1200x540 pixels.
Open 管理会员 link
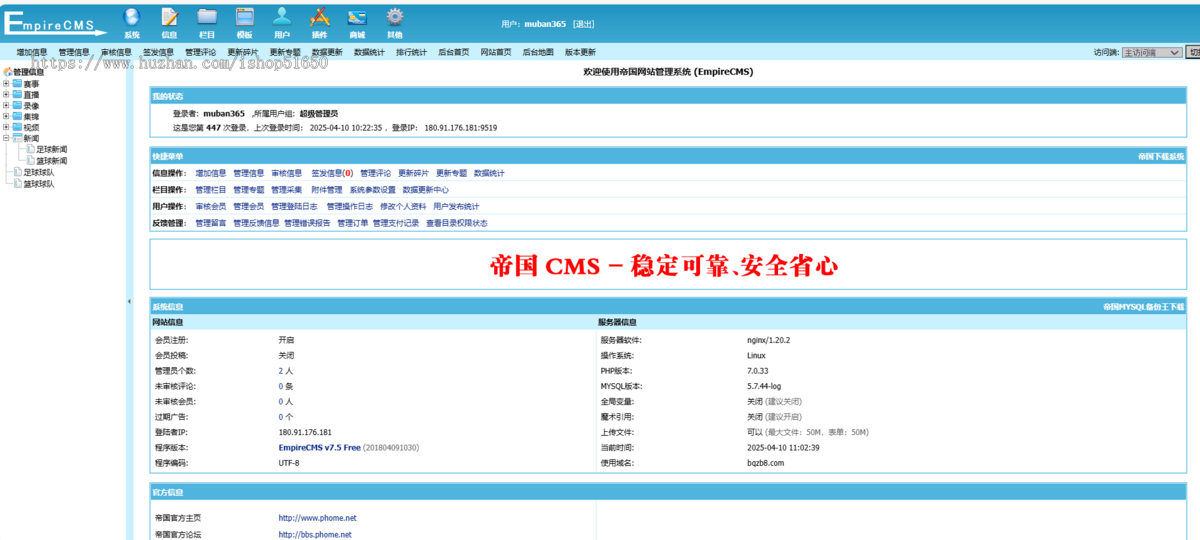click(249, 206)
